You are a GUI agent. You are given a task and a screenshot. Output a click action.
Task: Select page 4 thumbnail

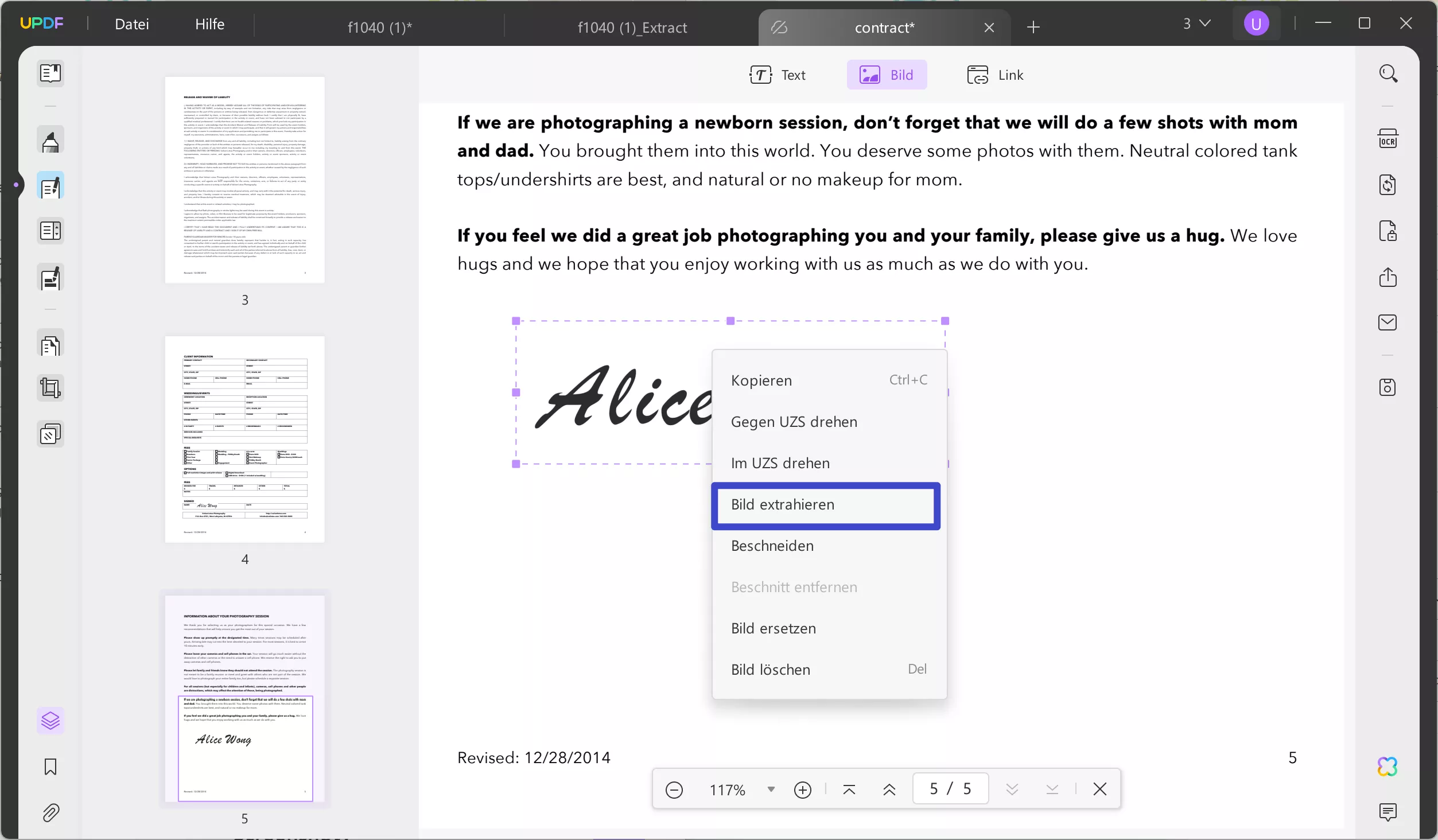[x=245, y=440]
